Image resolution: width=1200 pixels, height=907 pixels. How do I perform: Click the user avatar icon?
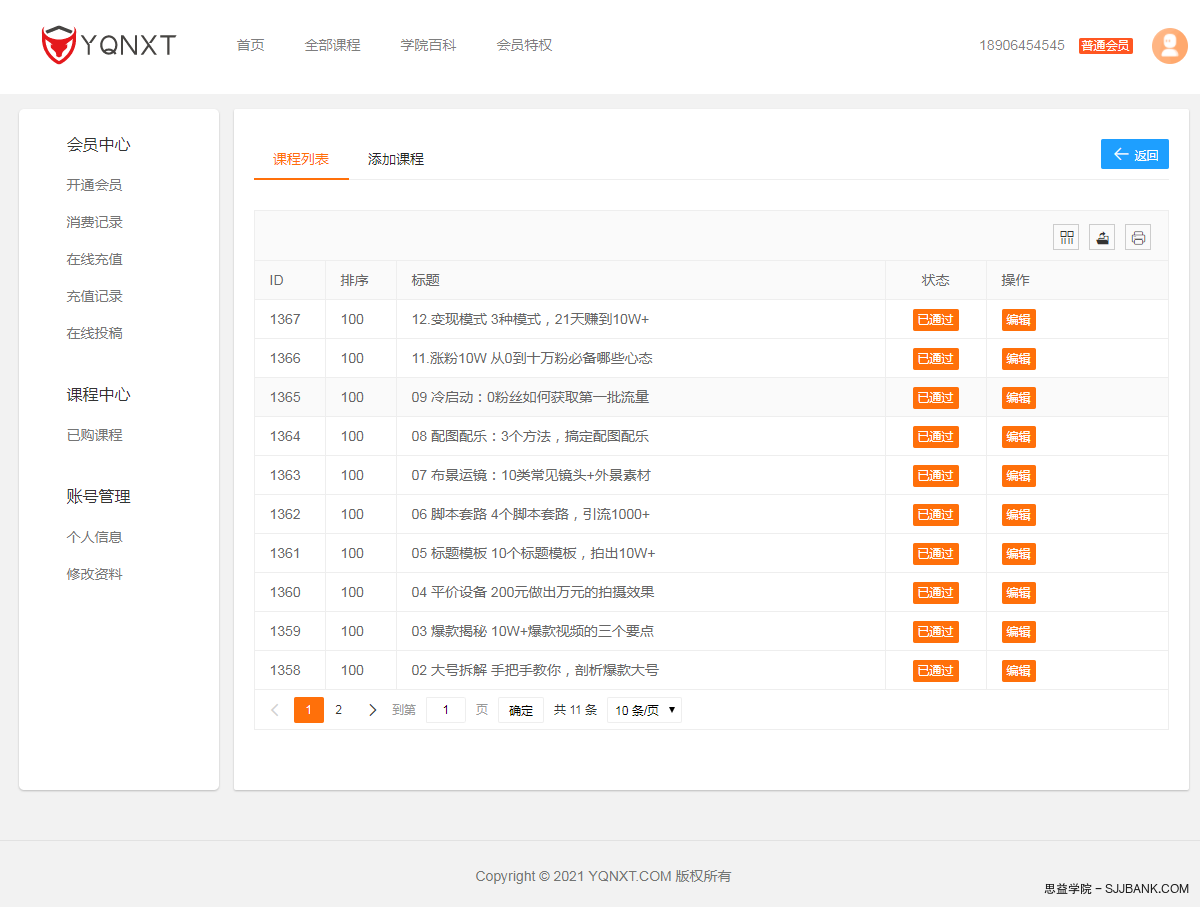(1169, 46)
